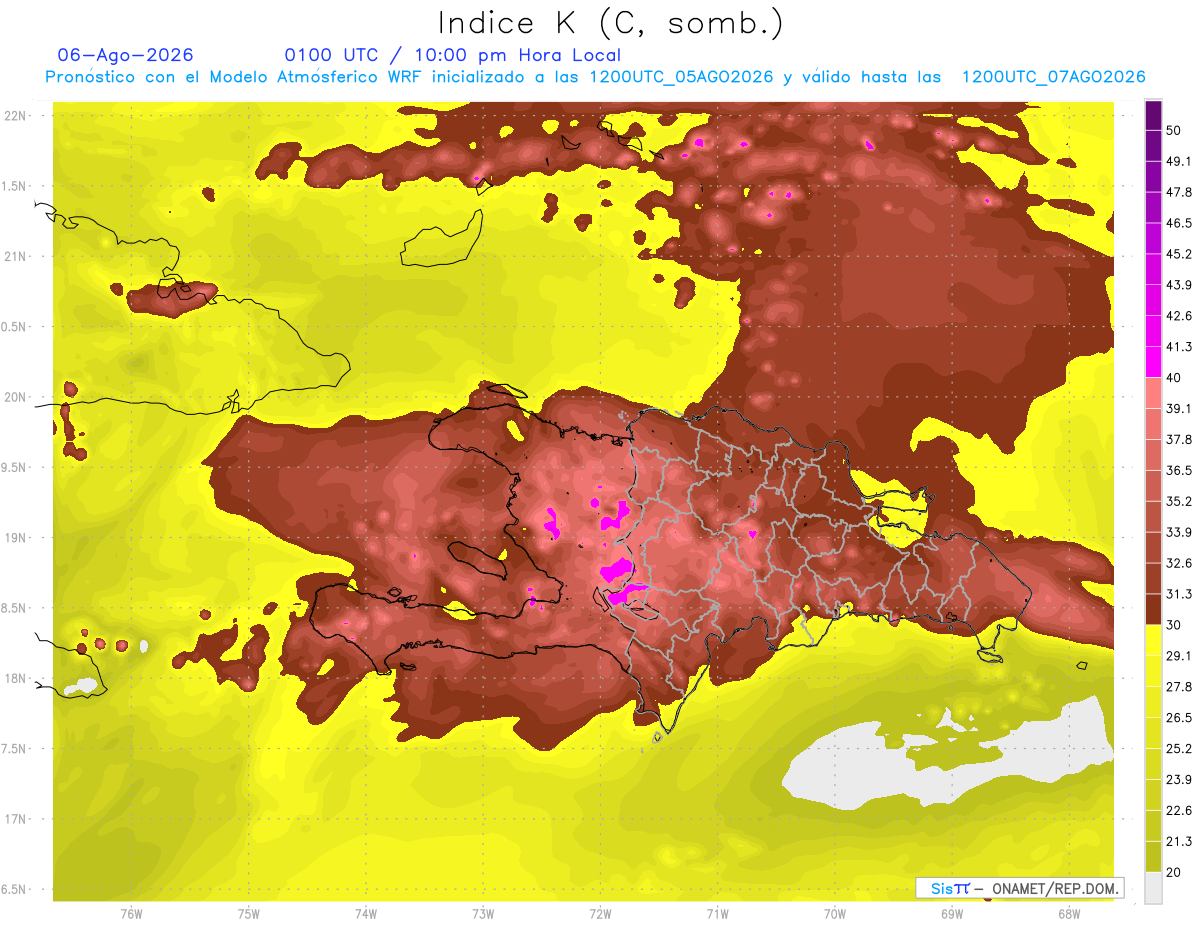
Task: Click the color bar value "29.1"
Action: pyautogui.click(x=1178, y=656)
